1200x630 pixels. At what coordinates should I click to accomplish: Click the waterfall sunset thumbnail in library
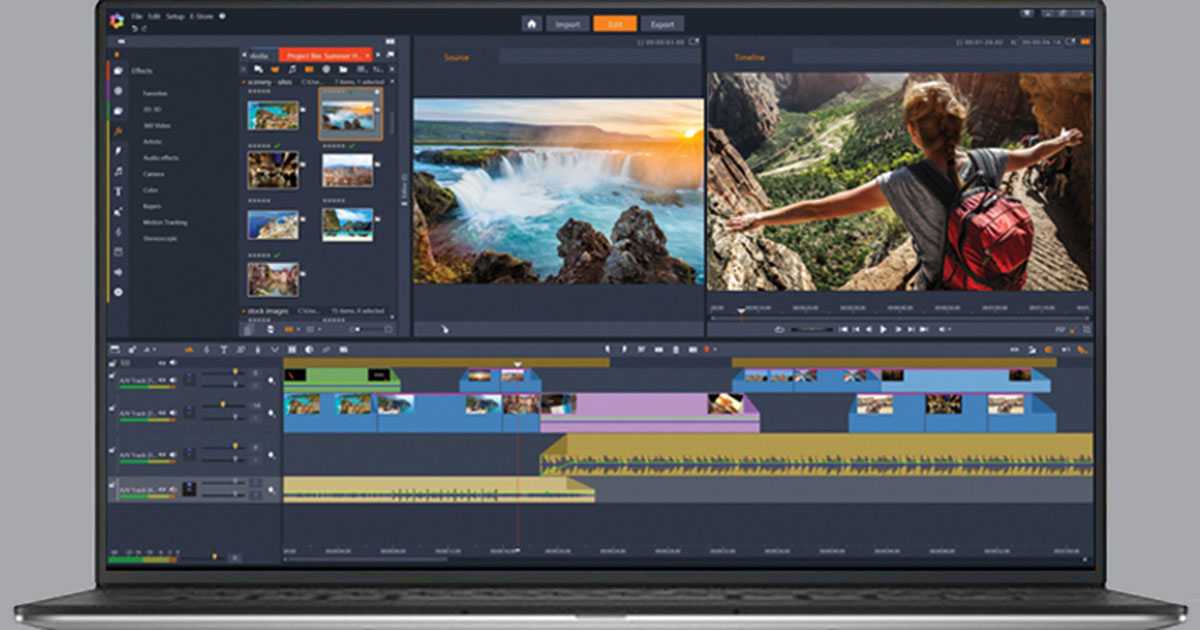pyautogui.click(x=347, y=115)
